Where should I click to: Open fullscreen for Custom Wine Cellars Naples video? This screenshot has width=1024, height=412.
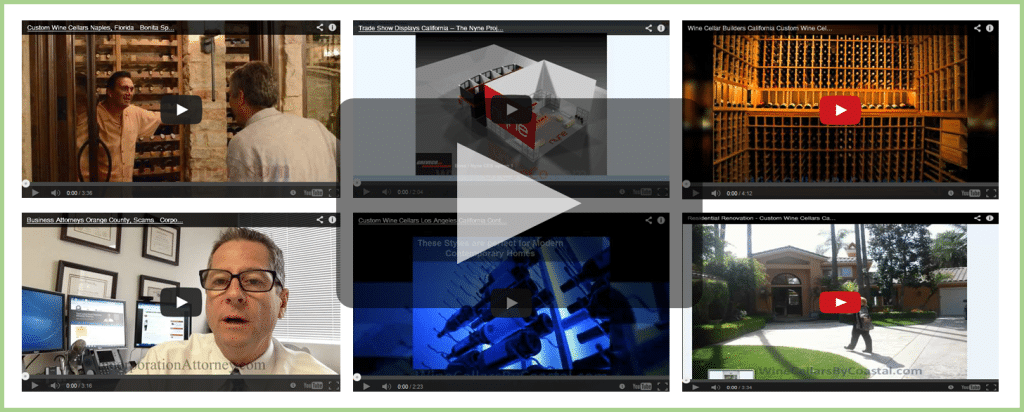pos(333,193)
